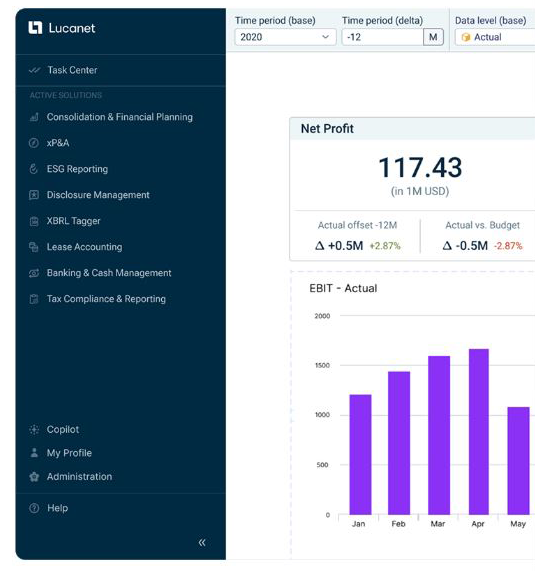Click the Lucanet logo icon
The image size is (535, 571).
pyautogui.click(x=35, y=28)
